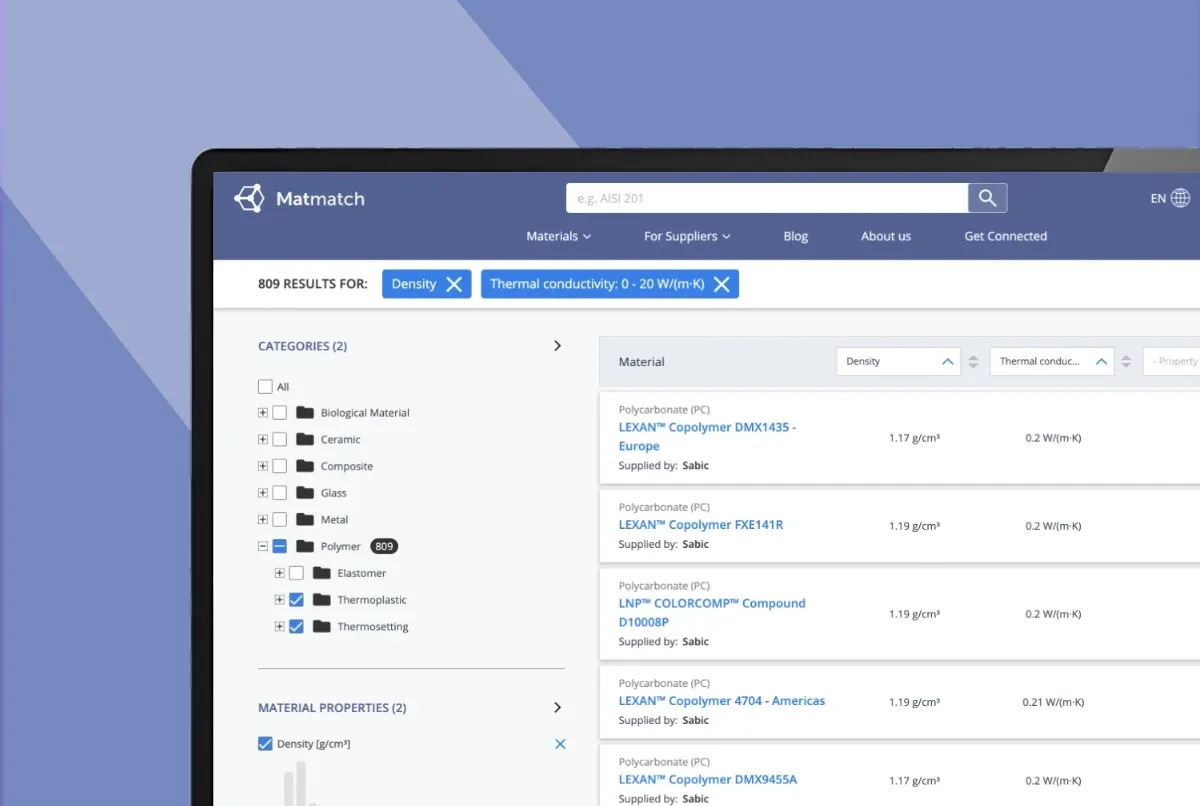
Task: Expand the Thermoplastic tree node
Action: [x=279, y=600]
